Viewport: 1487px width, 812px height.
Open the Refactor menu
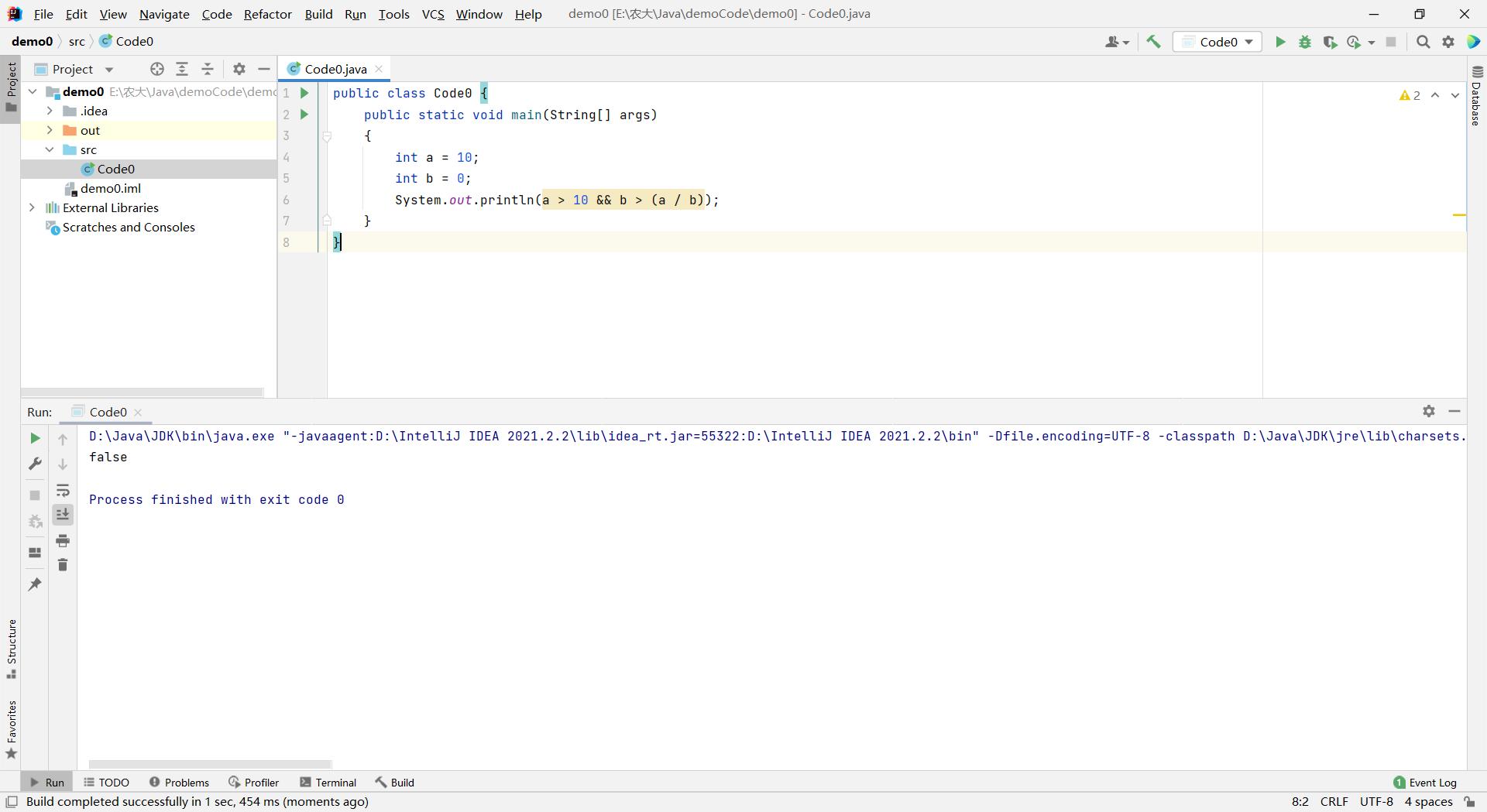(x=267, y=14)
